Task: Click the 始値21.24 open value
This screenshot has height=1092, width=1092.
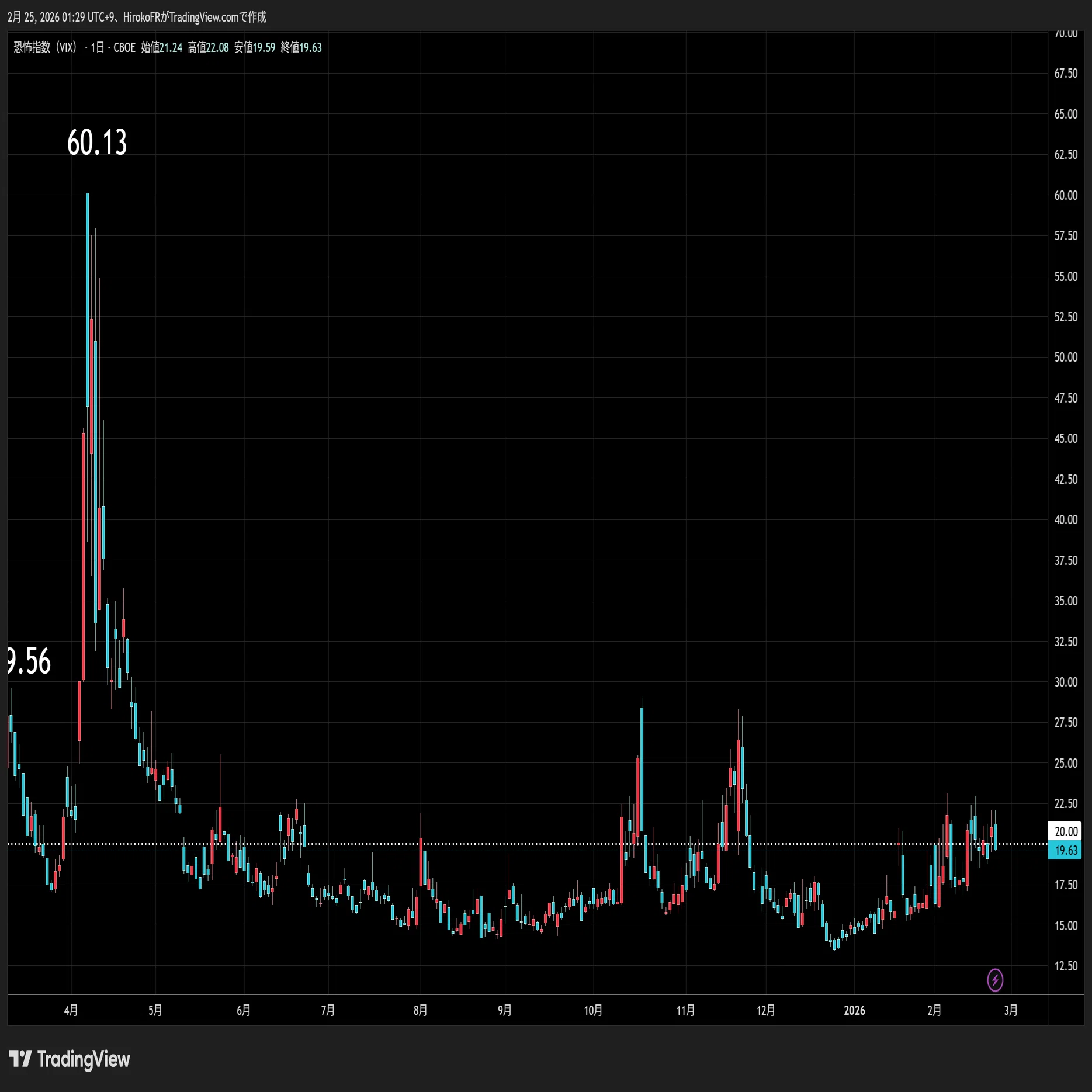Action: [162, 47]
